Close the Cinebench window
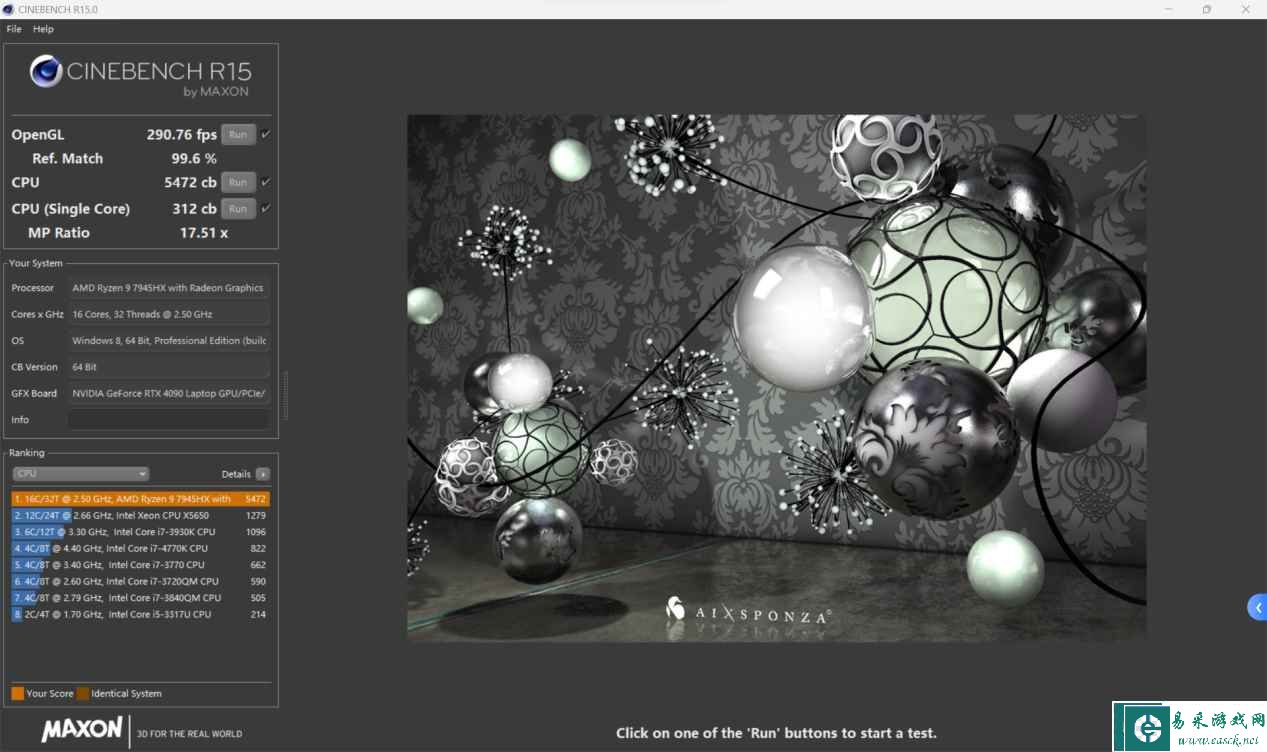Screen dimensions: 1267x752 pyautogui.click(x=1246, y=9)
